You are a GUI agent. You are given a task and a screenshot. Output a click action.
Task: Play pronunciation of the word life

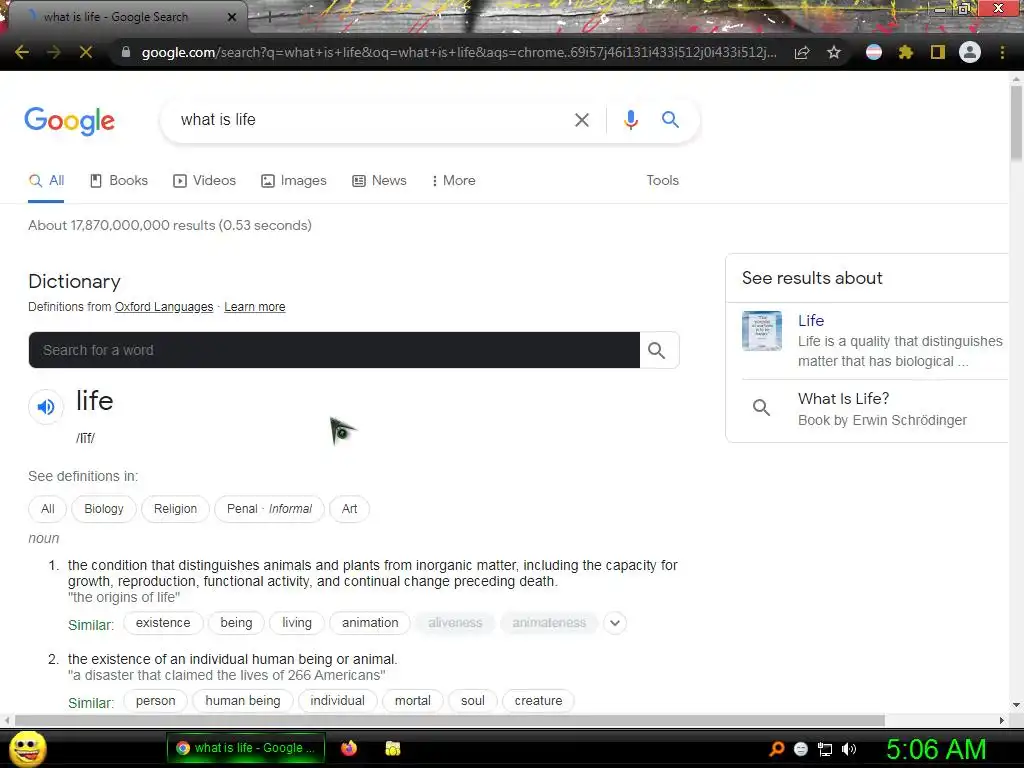46,407
